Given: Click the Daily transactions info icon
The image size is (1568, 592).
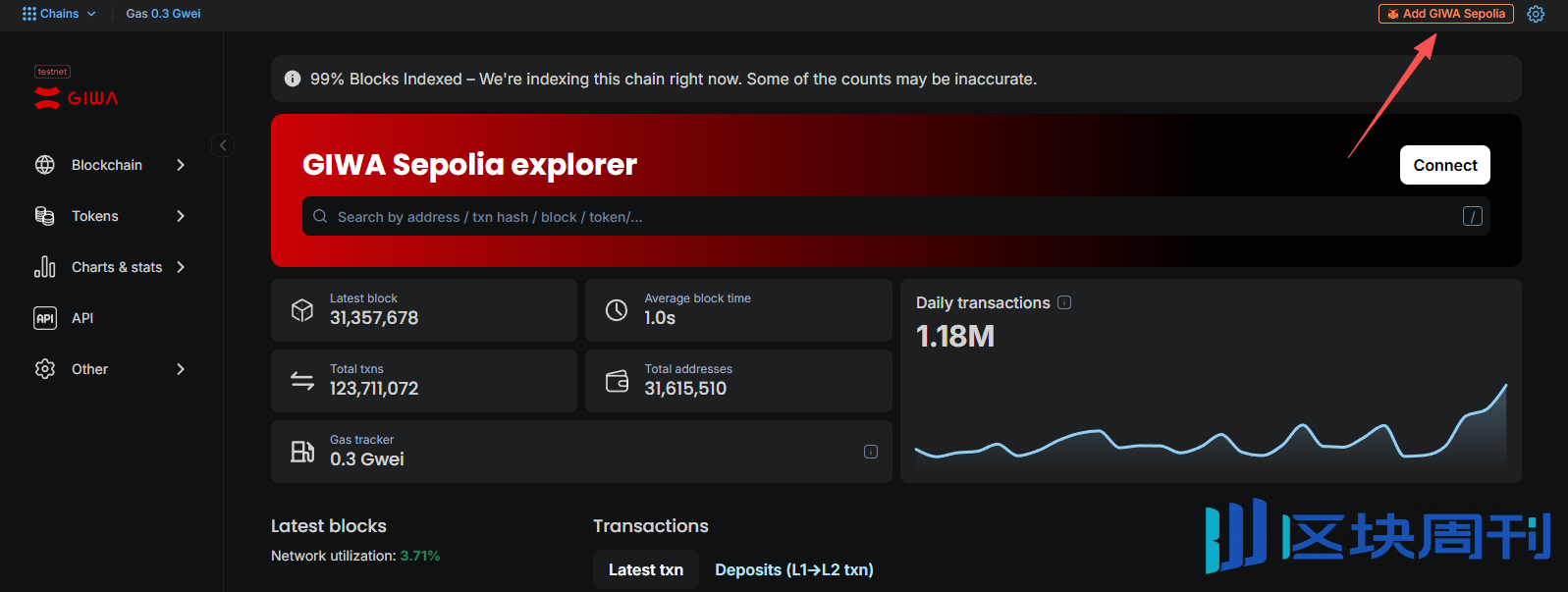Looking at the screenshot, I should click(1064, 302).
